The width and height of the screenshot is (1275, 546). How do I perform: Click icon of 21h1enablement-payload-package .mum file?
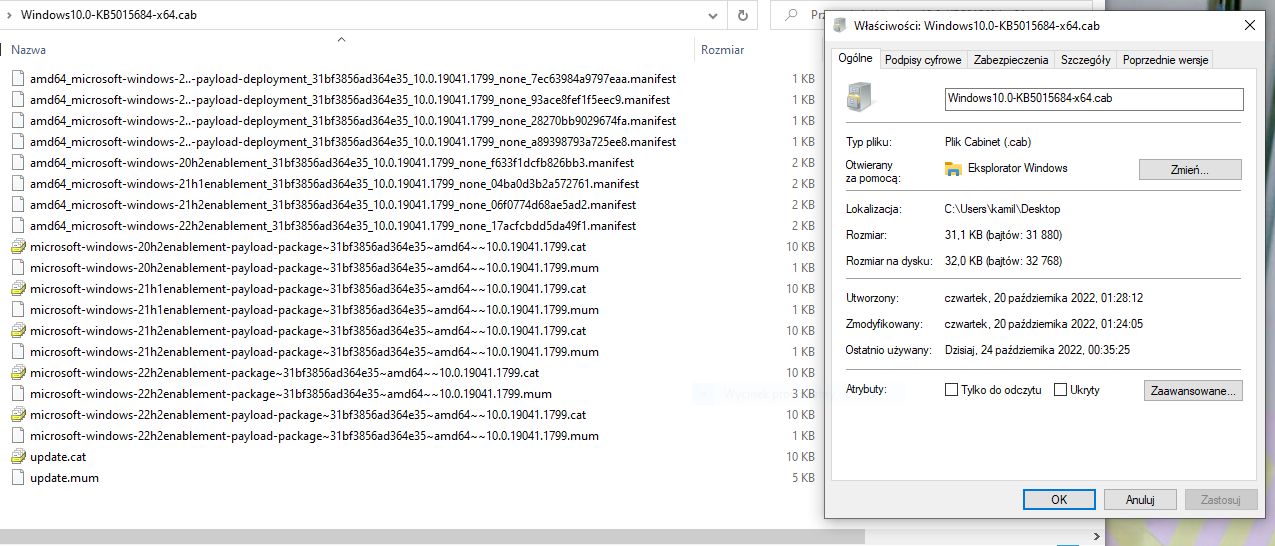[x=17, y=310]
